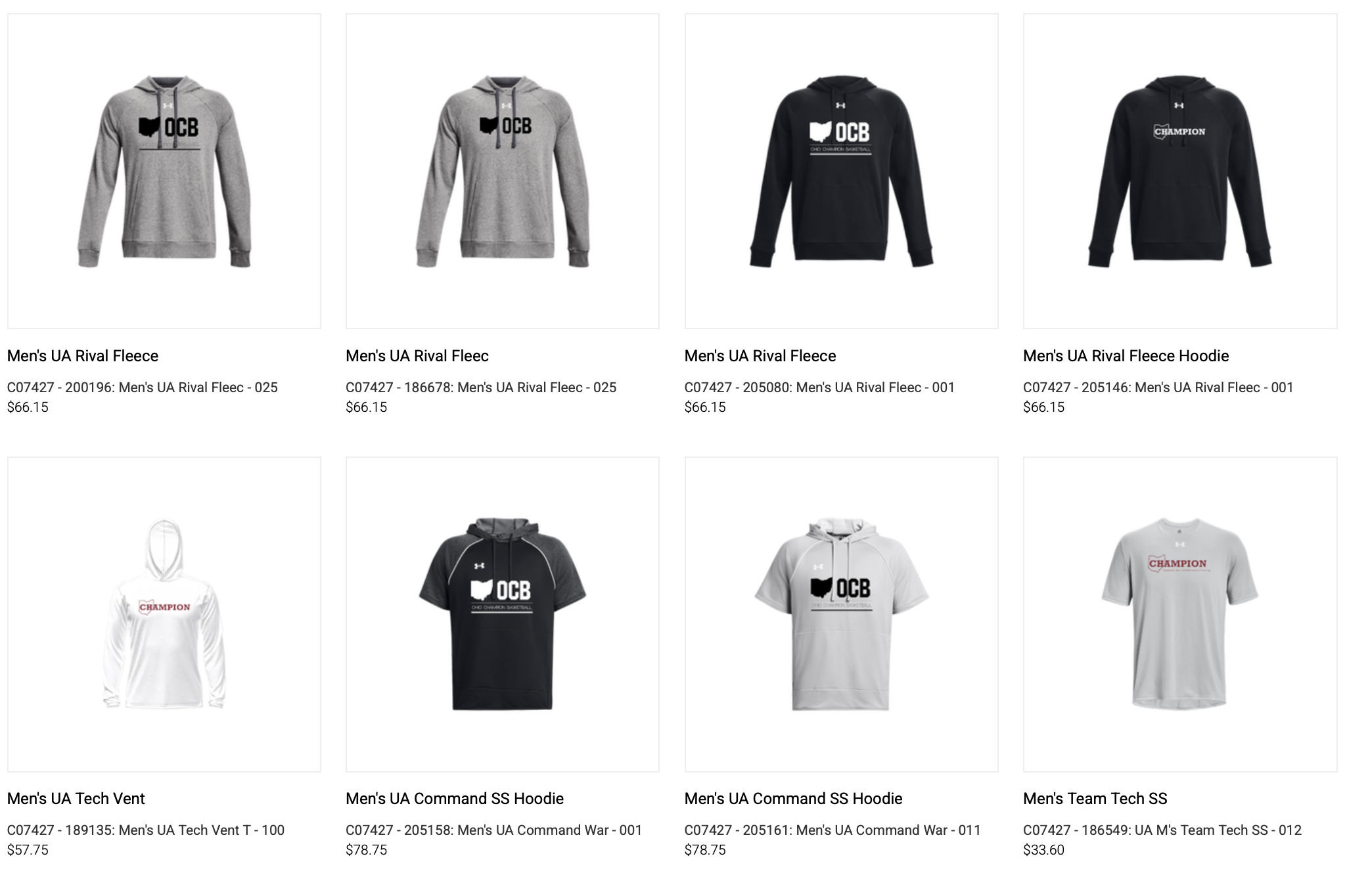1347x896 pixels.
Task: Select the black Men's UA Command SS Hoodie title
Action: 455,799
